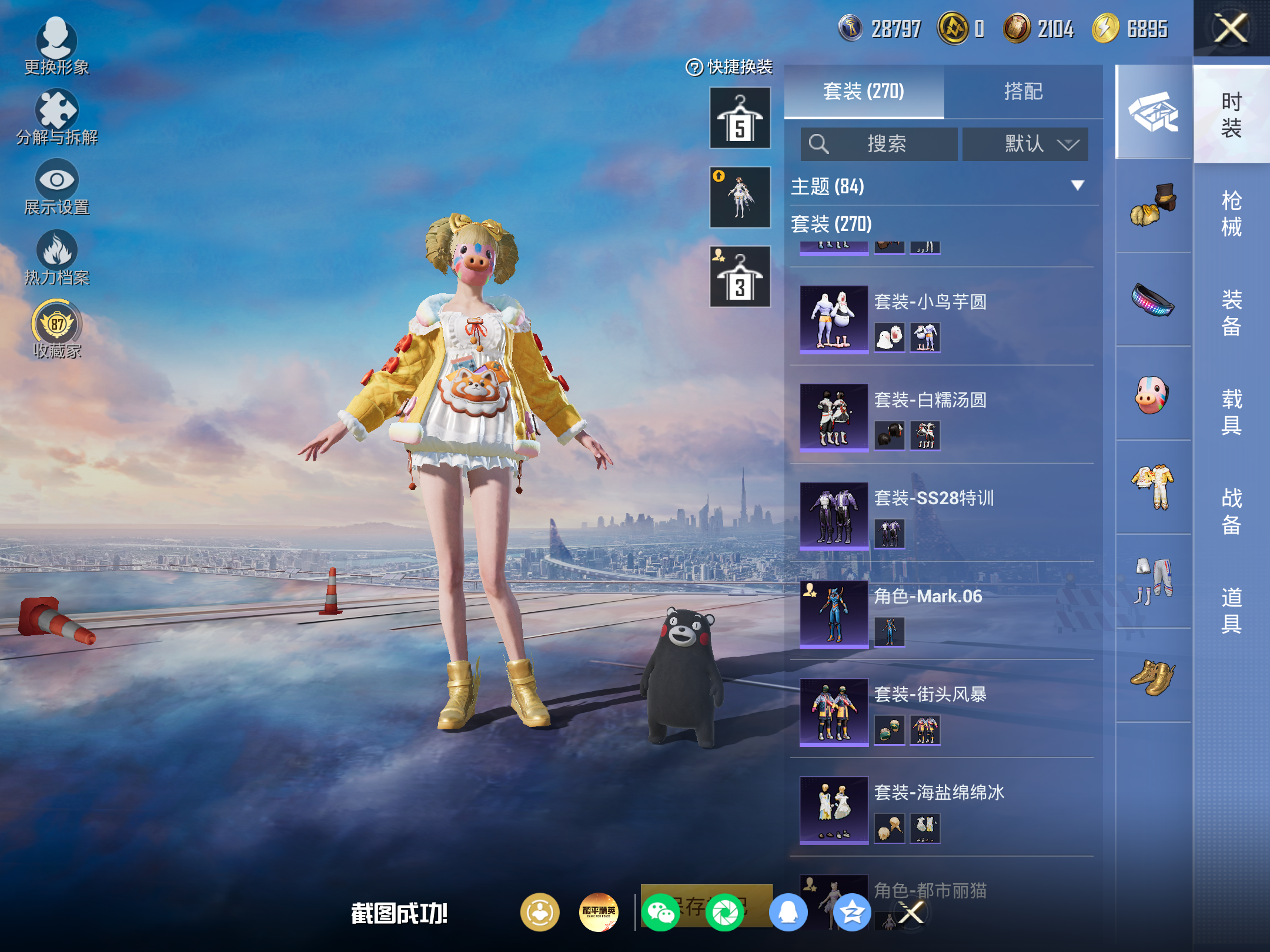
Task: Switch to the 时装 side tab
Action: [x=1231, y=115]
